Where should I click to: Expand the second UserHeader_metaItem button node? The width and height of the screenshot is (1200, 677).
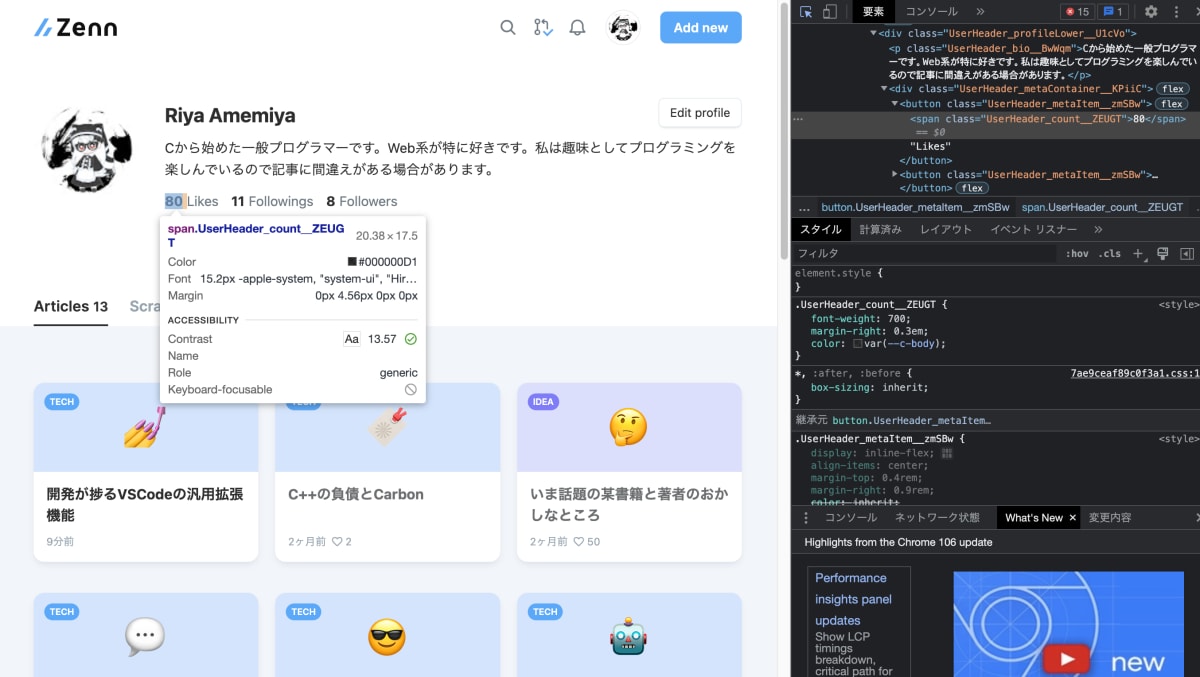click(896, 175)
